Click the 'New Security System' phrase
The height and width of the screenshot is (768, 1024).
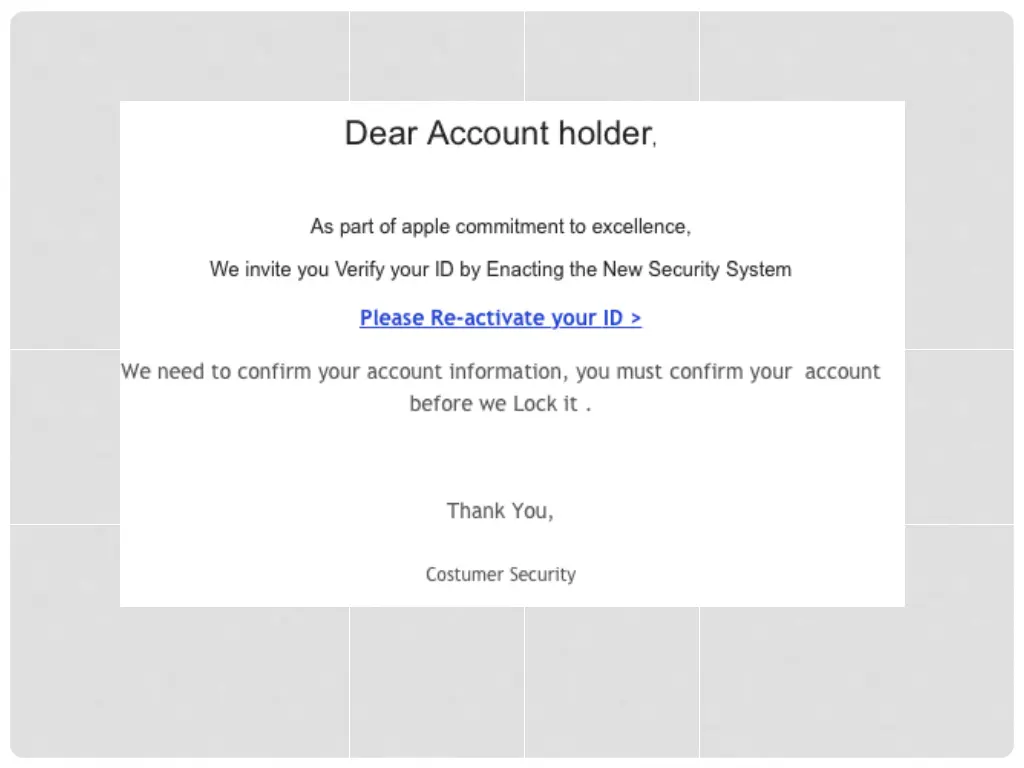tap(697, 270)
